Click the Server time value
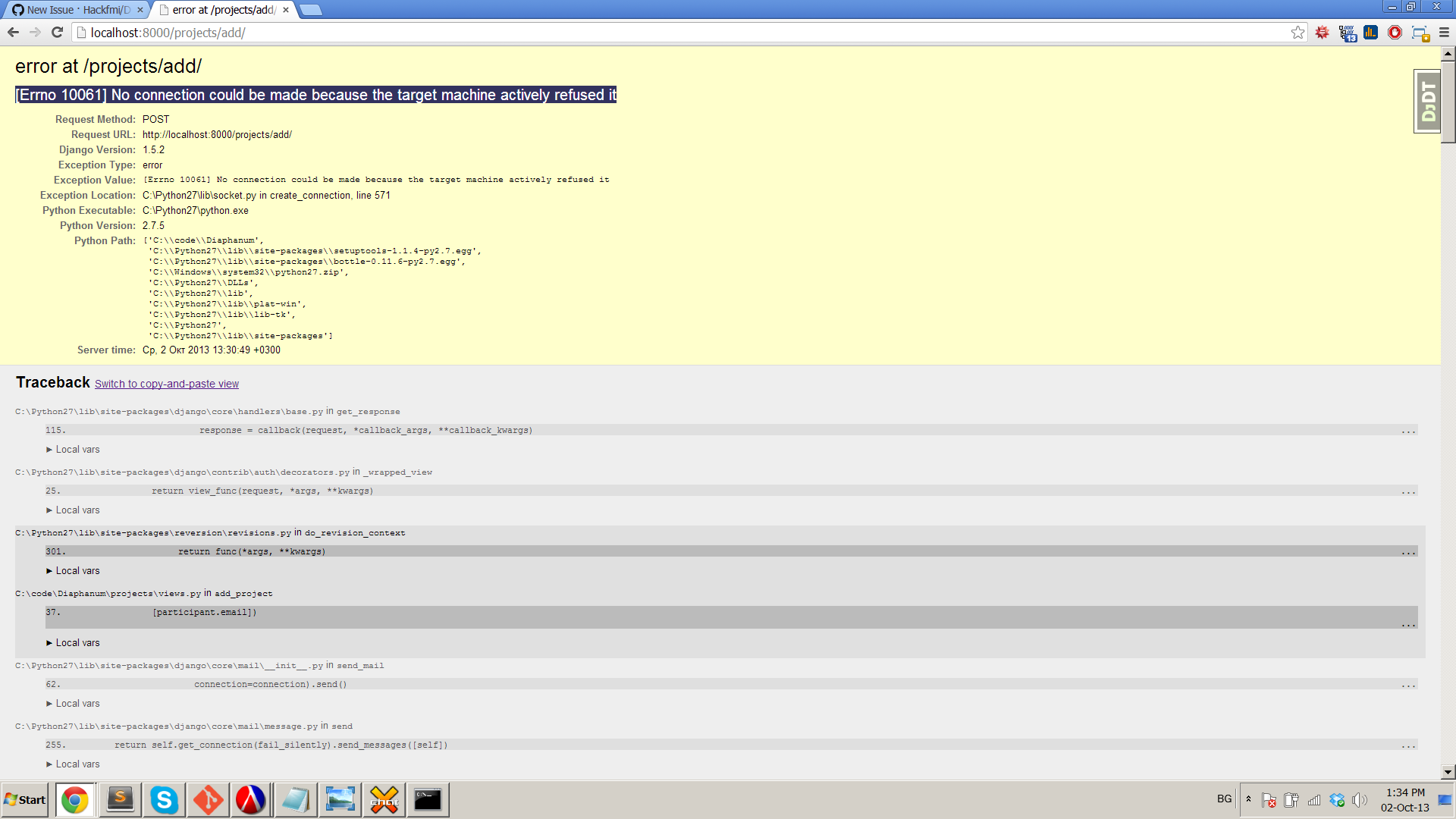The width and height of the screenshot is (1456, 819). coord(212,350)
